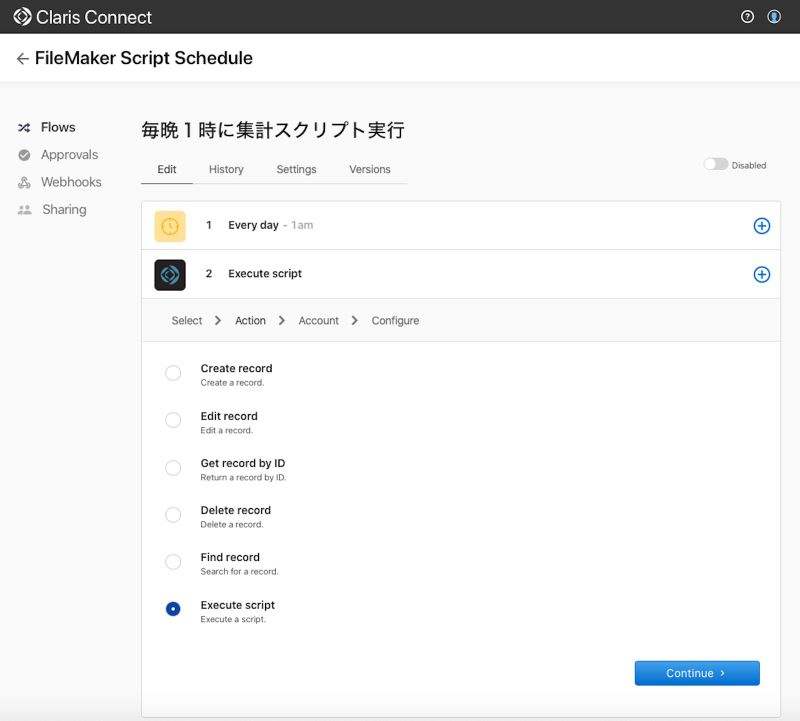Select the Get record by ID option
800x721 pixels.
[x=173, y=467]
